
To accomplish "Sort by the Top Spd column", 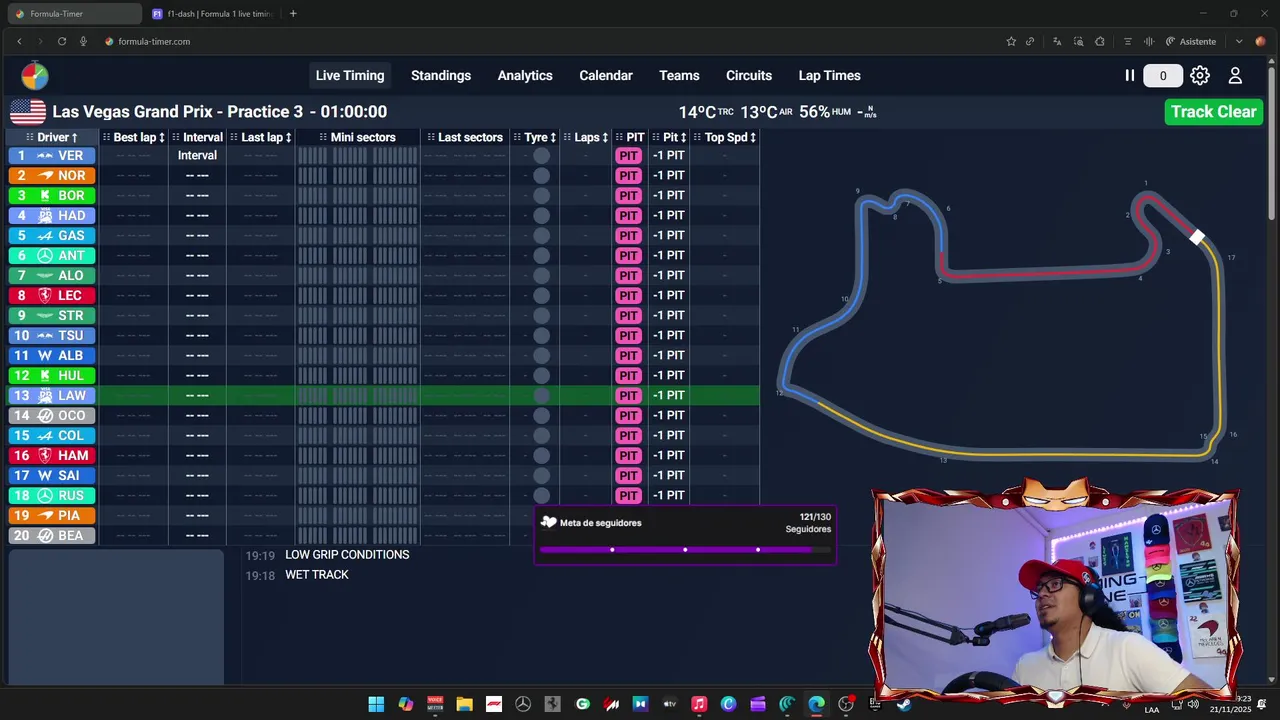I will tap(725, 137).
